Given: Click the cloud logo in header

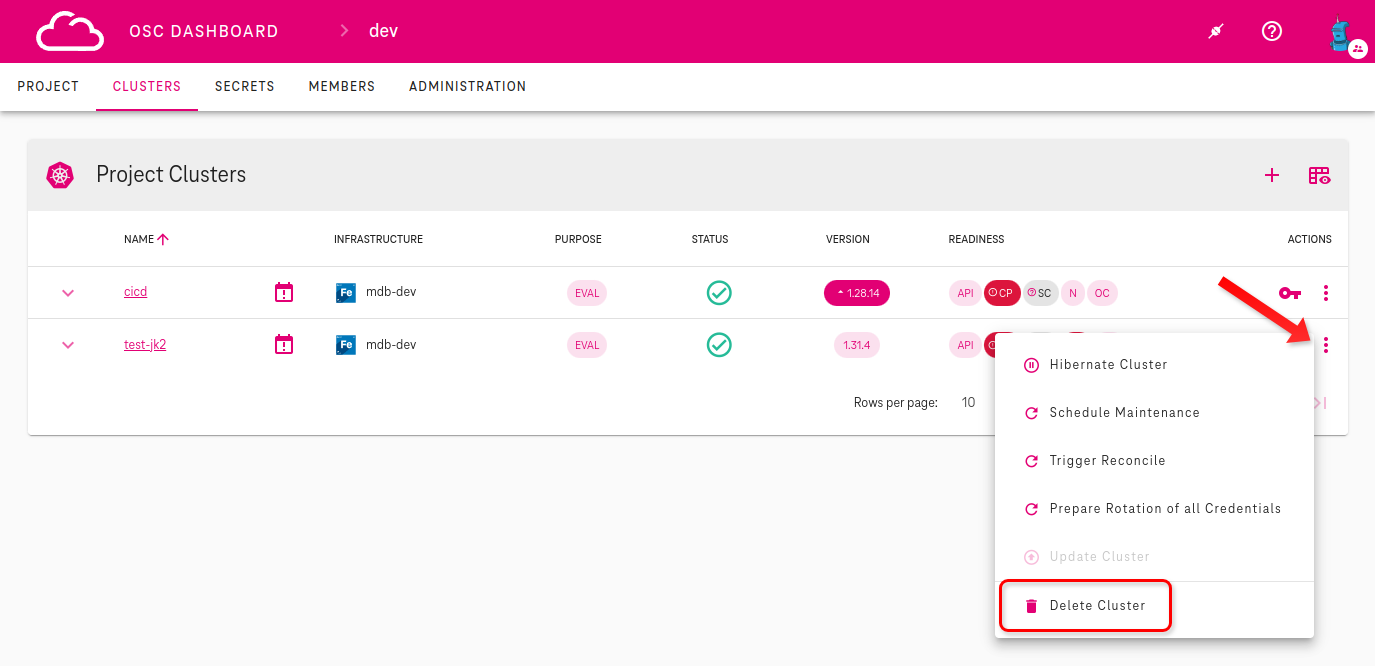Looking at the screenshot, I should pos(70,31).
